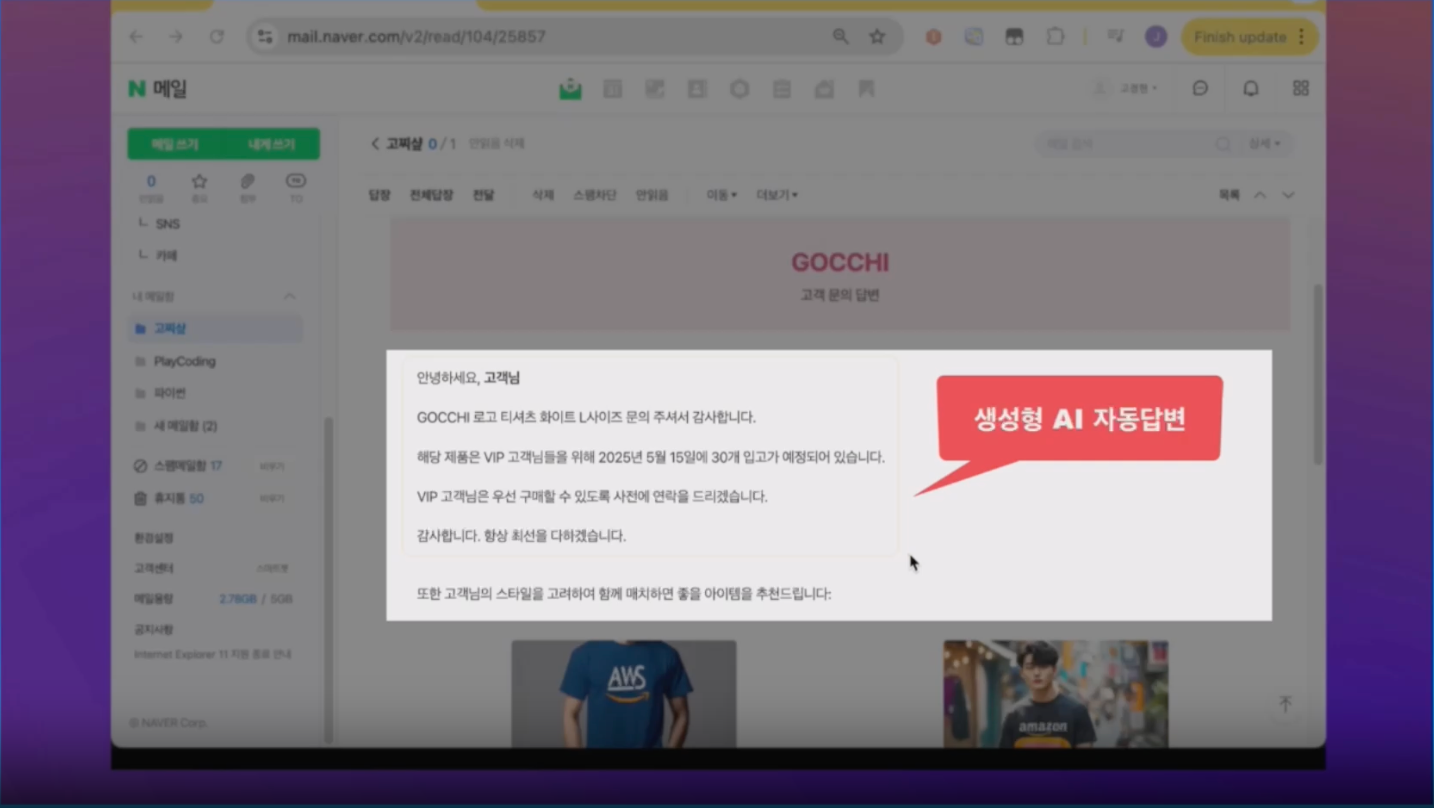Click Internet Explorer 11 notice link
This screenshot has width=1434, height=808.
[213, 654]
